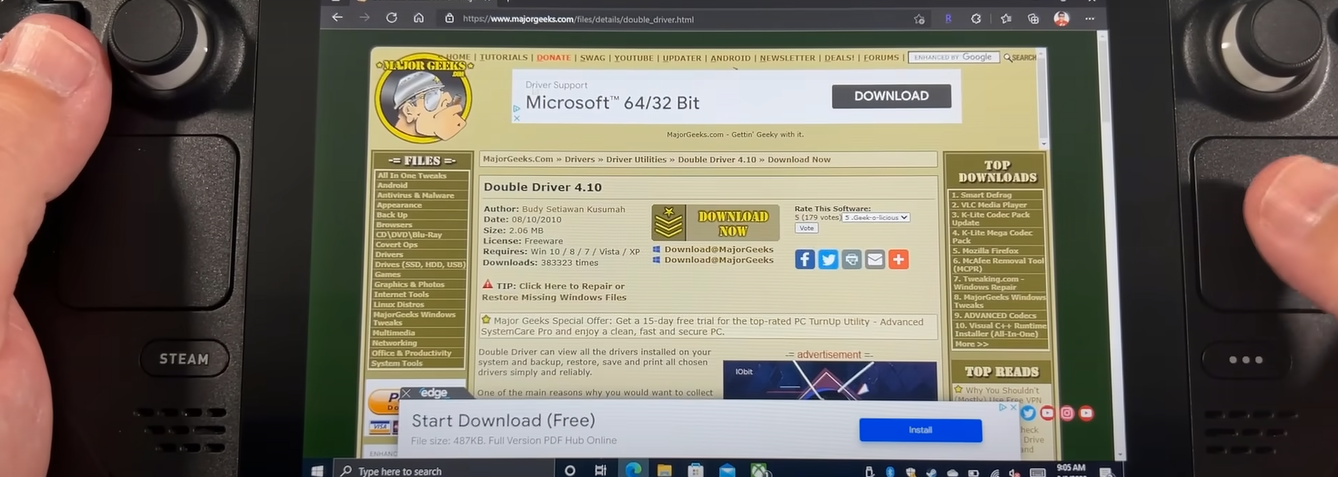Reload the page with the refresh icon
Image resolution: width=1338 pixels, height=477 pixels.
pyautogui.click(x=391, y=18)
